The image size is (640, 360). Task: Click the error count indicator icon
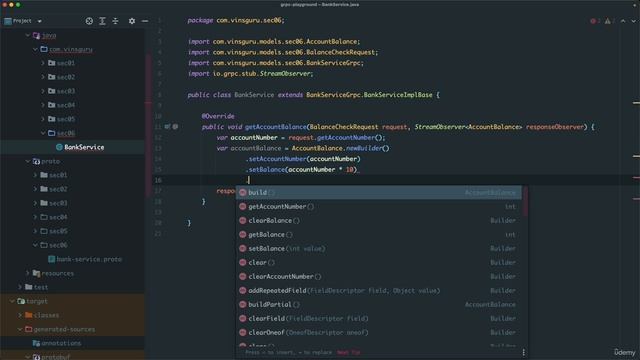tap(593, 21)
